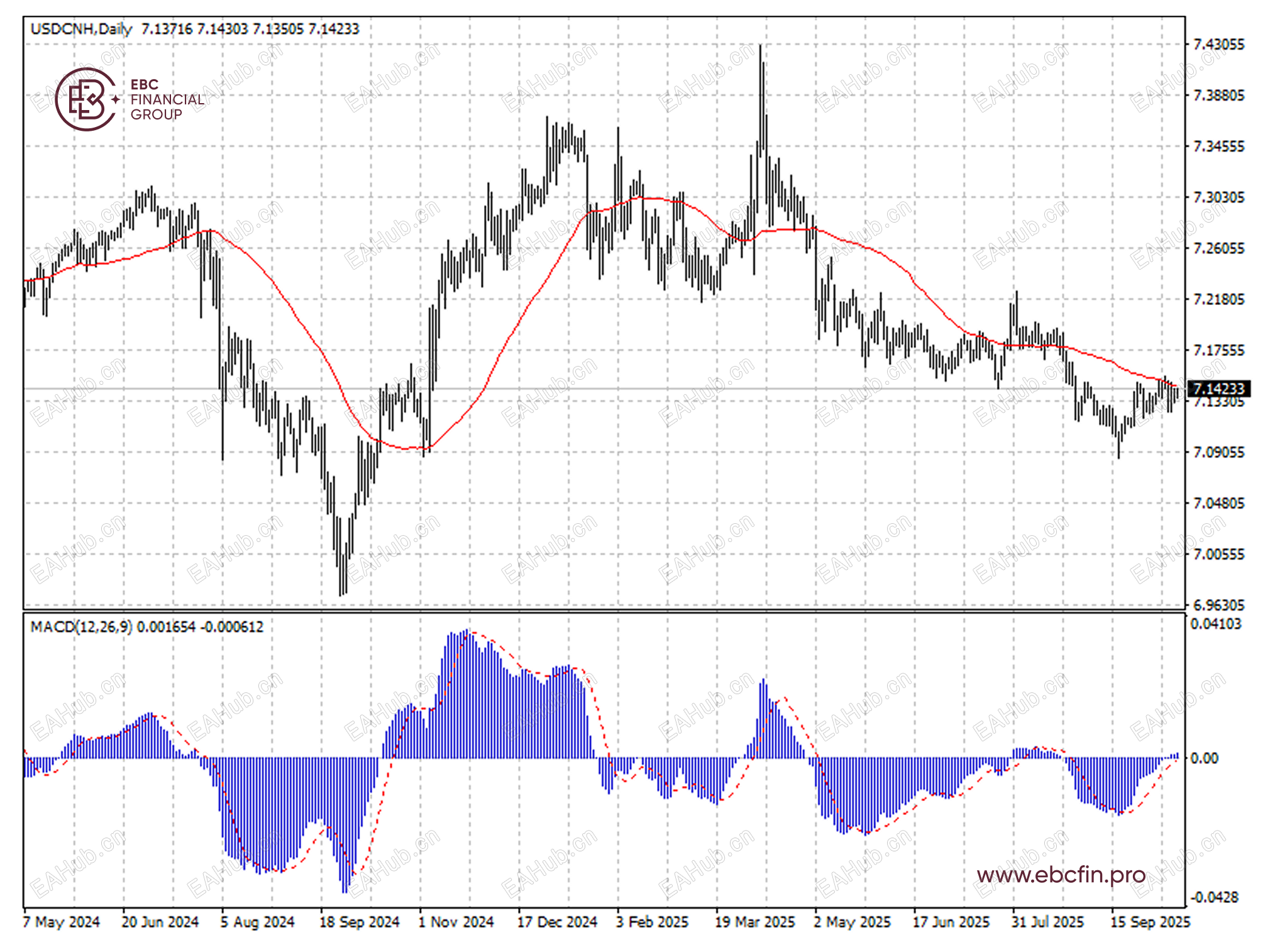Click the -0.0428 MACD scale label
Screen dimensions: 1275x952
point(1214,897)
